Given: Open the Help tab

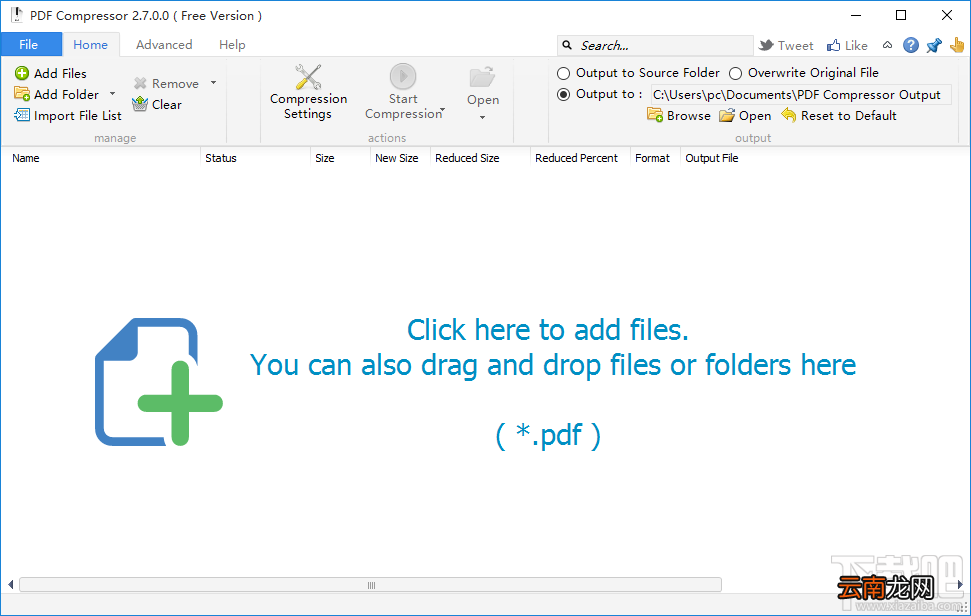Looking at the screenshot, I should [x=232, y=45].
